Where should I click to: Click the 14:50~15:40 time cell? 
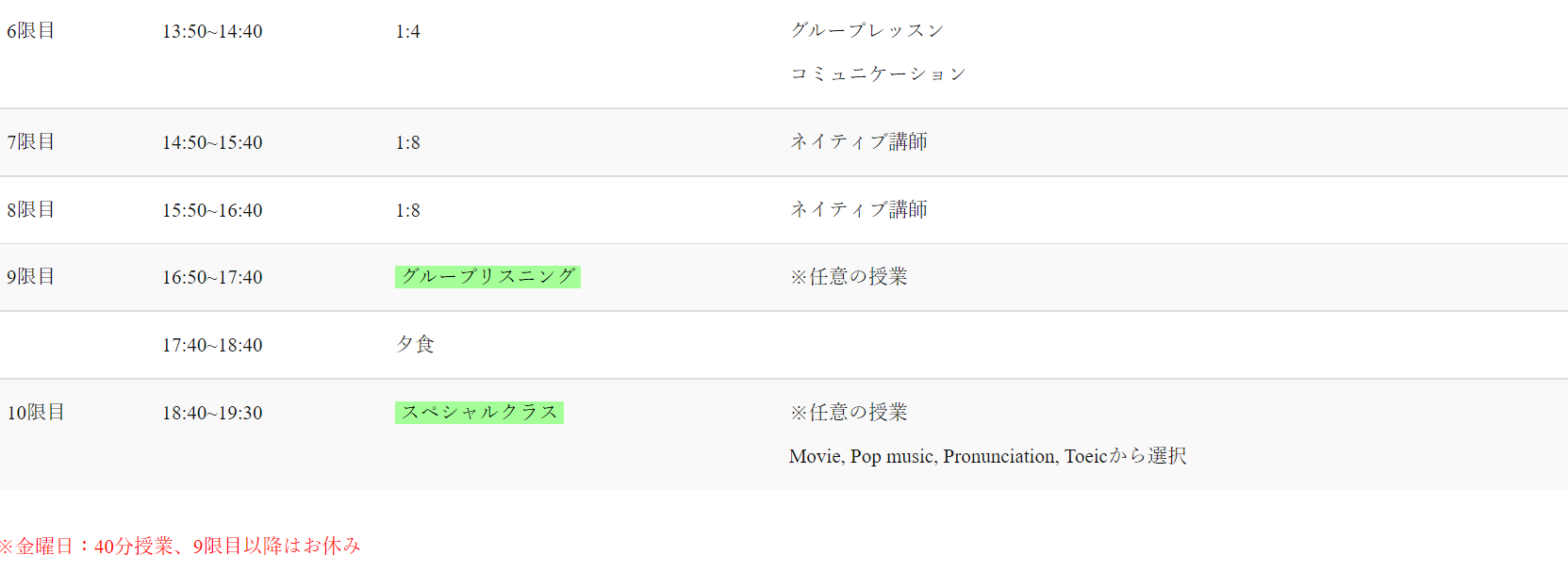coord(212,142)
